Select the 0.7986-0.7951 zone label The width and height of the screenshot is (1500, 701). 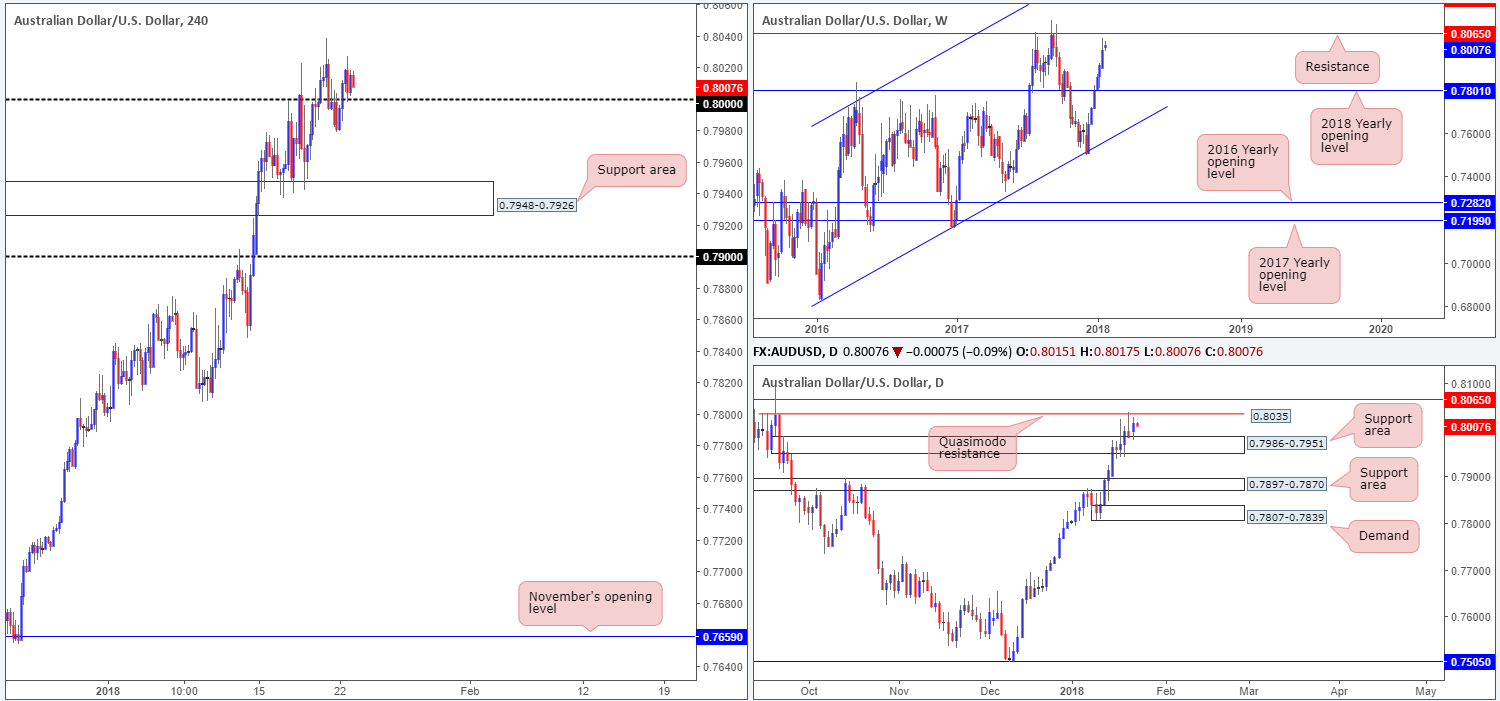point(1288,445)
